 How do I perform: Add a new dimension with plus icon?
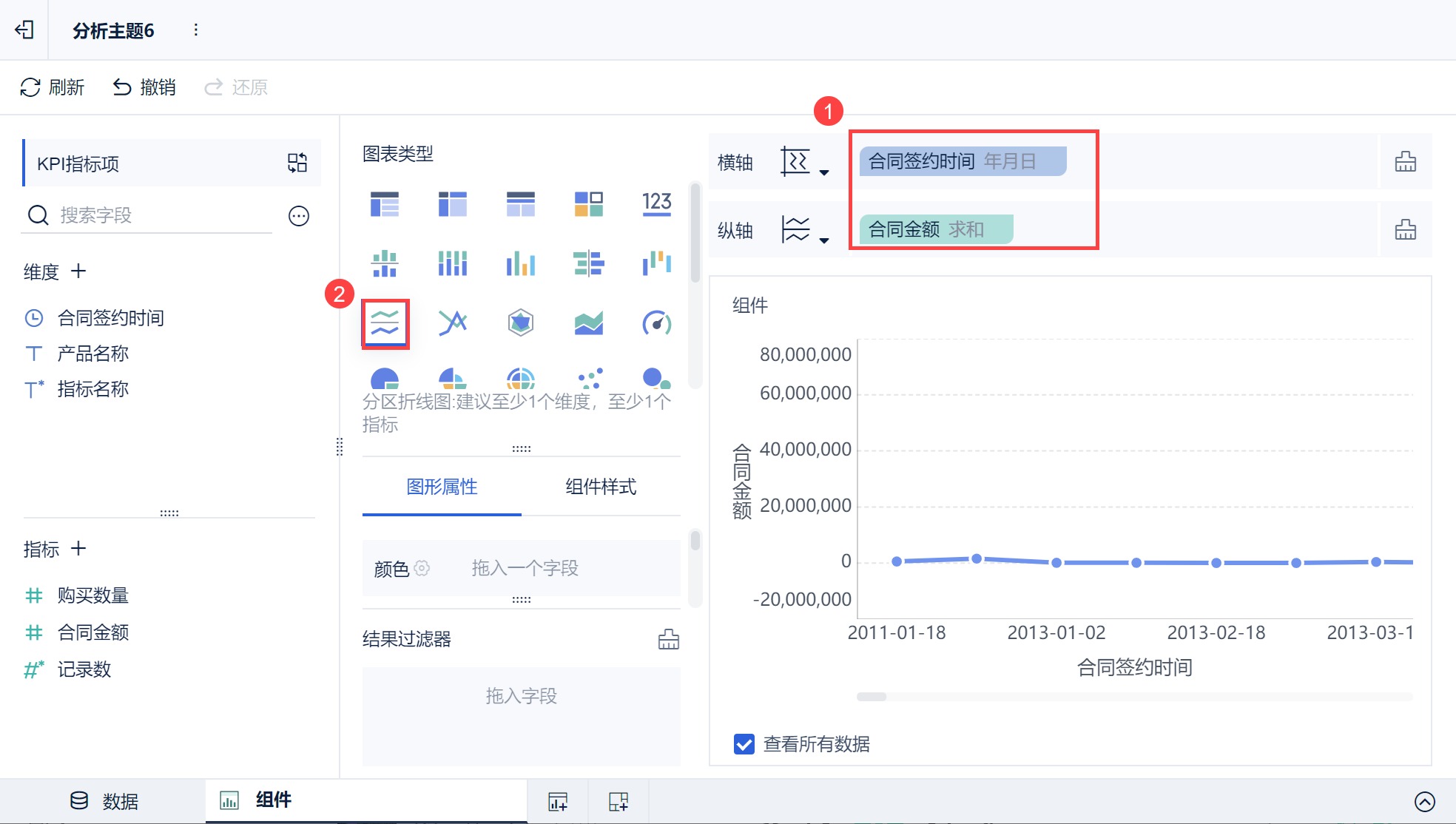78,271
